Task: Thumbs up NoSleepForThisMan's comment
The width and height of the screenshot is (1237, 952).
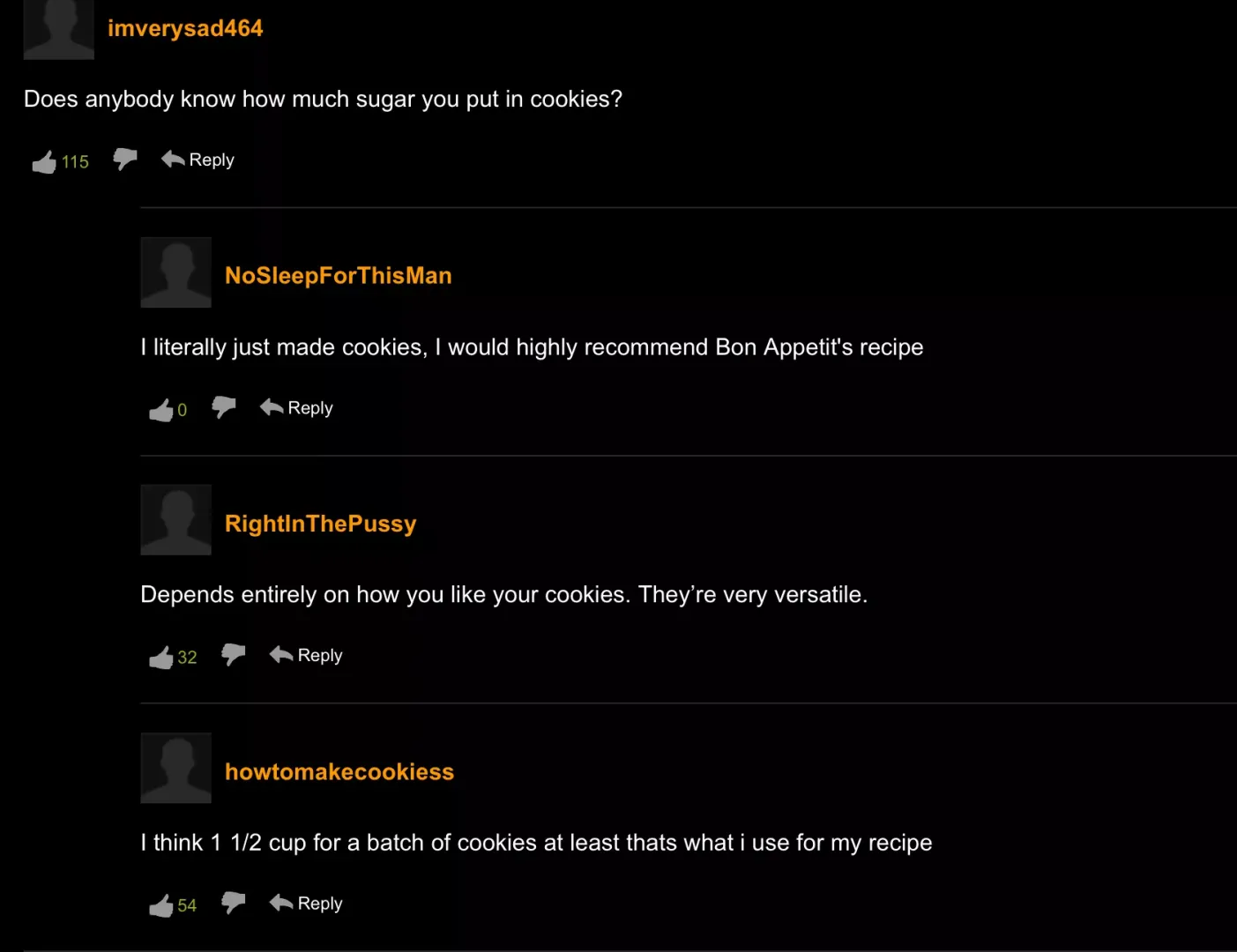Action: (x=160, y=410)
